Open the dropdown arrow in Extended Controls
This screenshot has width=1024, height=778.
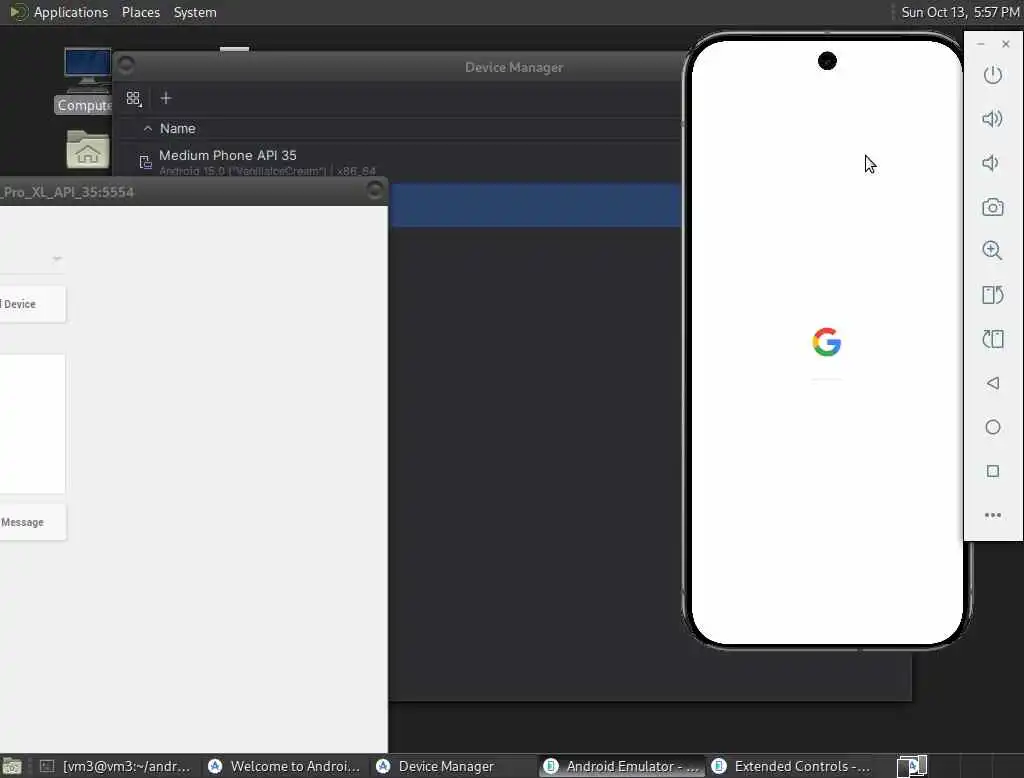pyautogui.click(x=57, y=259)
